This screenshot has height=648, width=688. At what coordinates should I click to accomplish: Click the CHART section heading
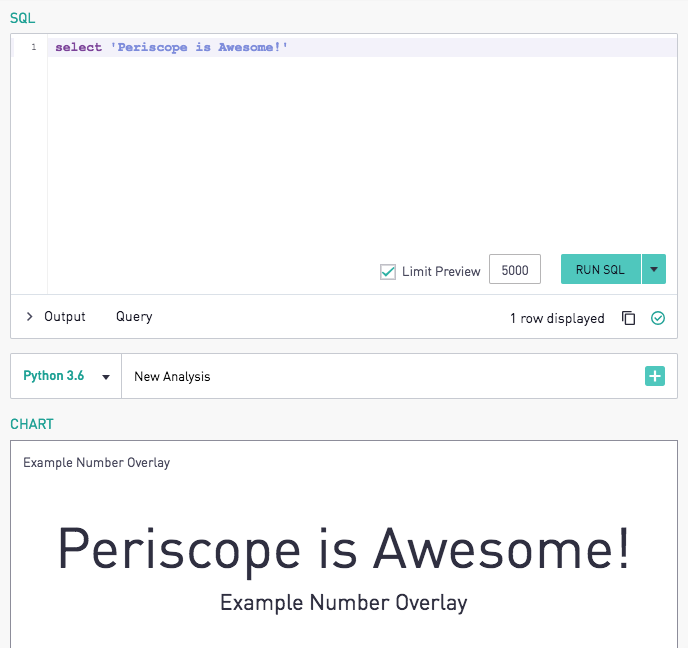[32, 424]
